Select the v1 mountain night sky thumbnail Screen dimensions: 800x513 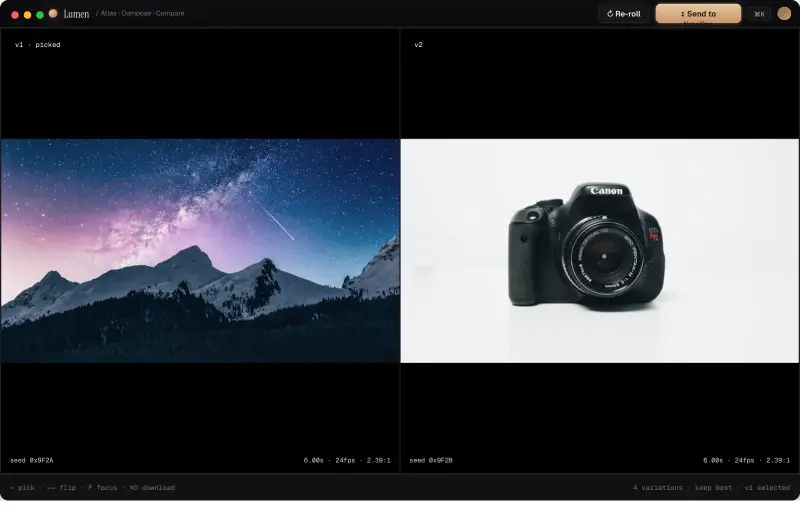pos(200,251)
